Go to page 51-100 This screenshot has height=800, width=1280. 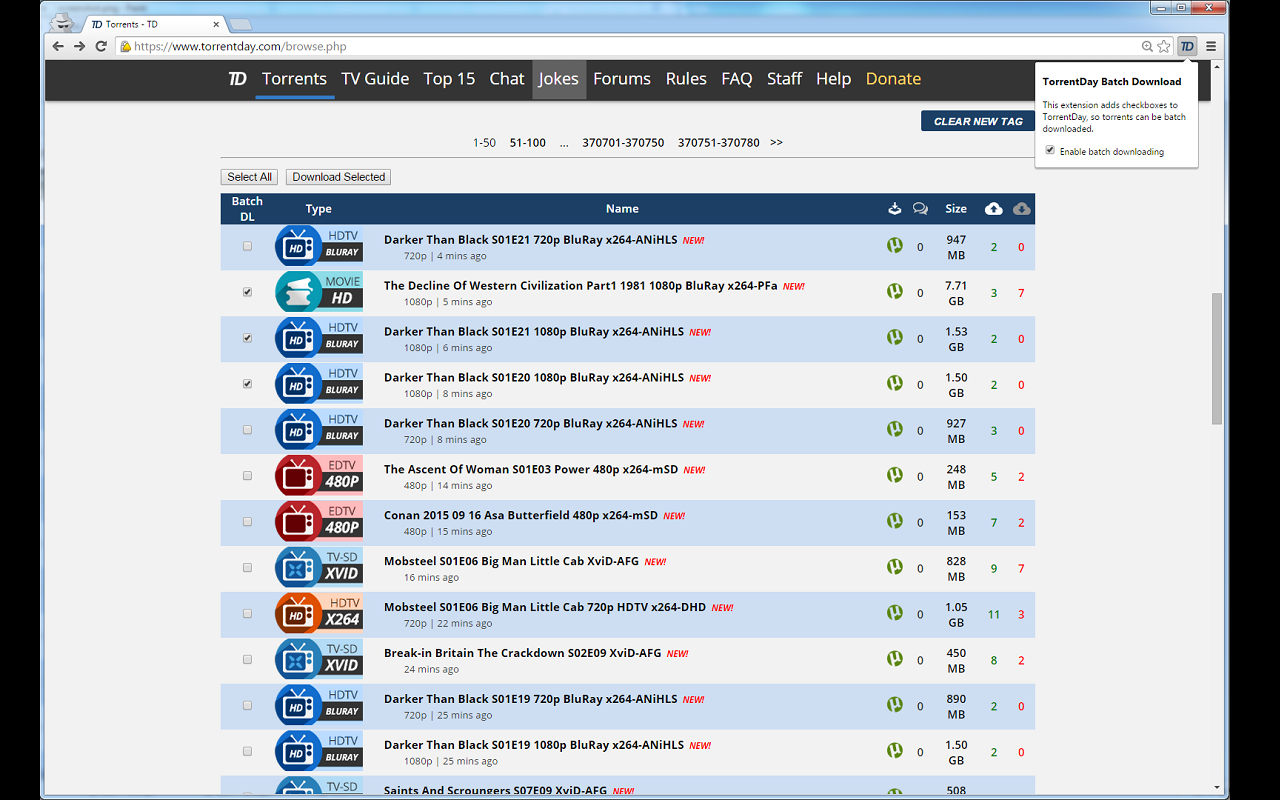point(528,143)
